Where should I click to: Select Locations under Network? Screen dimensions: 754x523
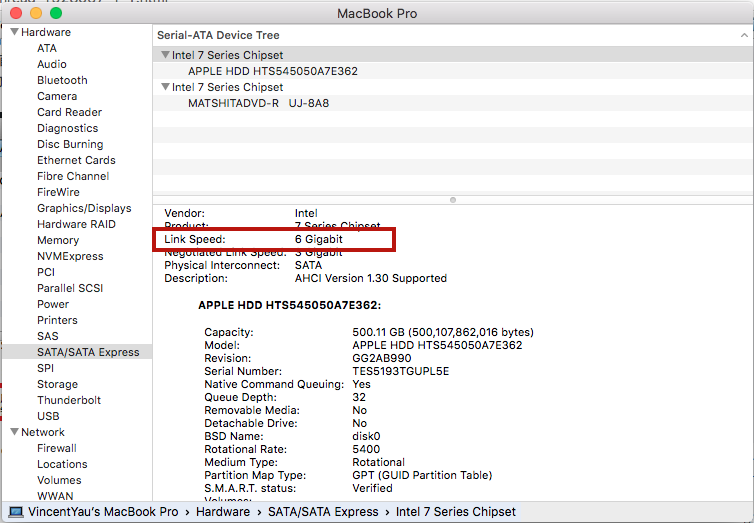[x=63, y=464]
